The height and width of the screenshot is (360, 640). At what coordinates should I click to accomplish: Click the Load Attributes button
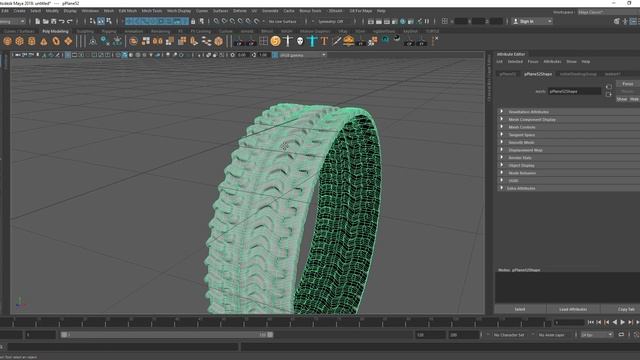point(573,309)
